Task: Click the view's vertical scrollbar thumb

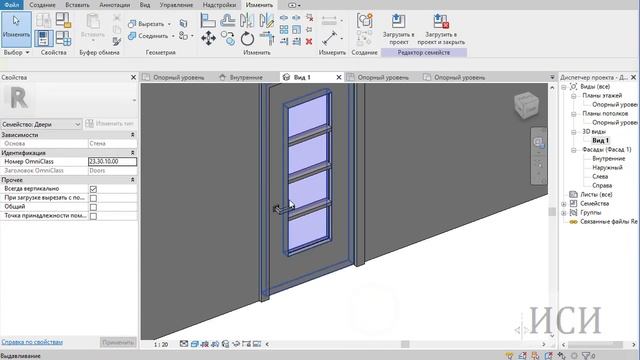Action: 552,211
